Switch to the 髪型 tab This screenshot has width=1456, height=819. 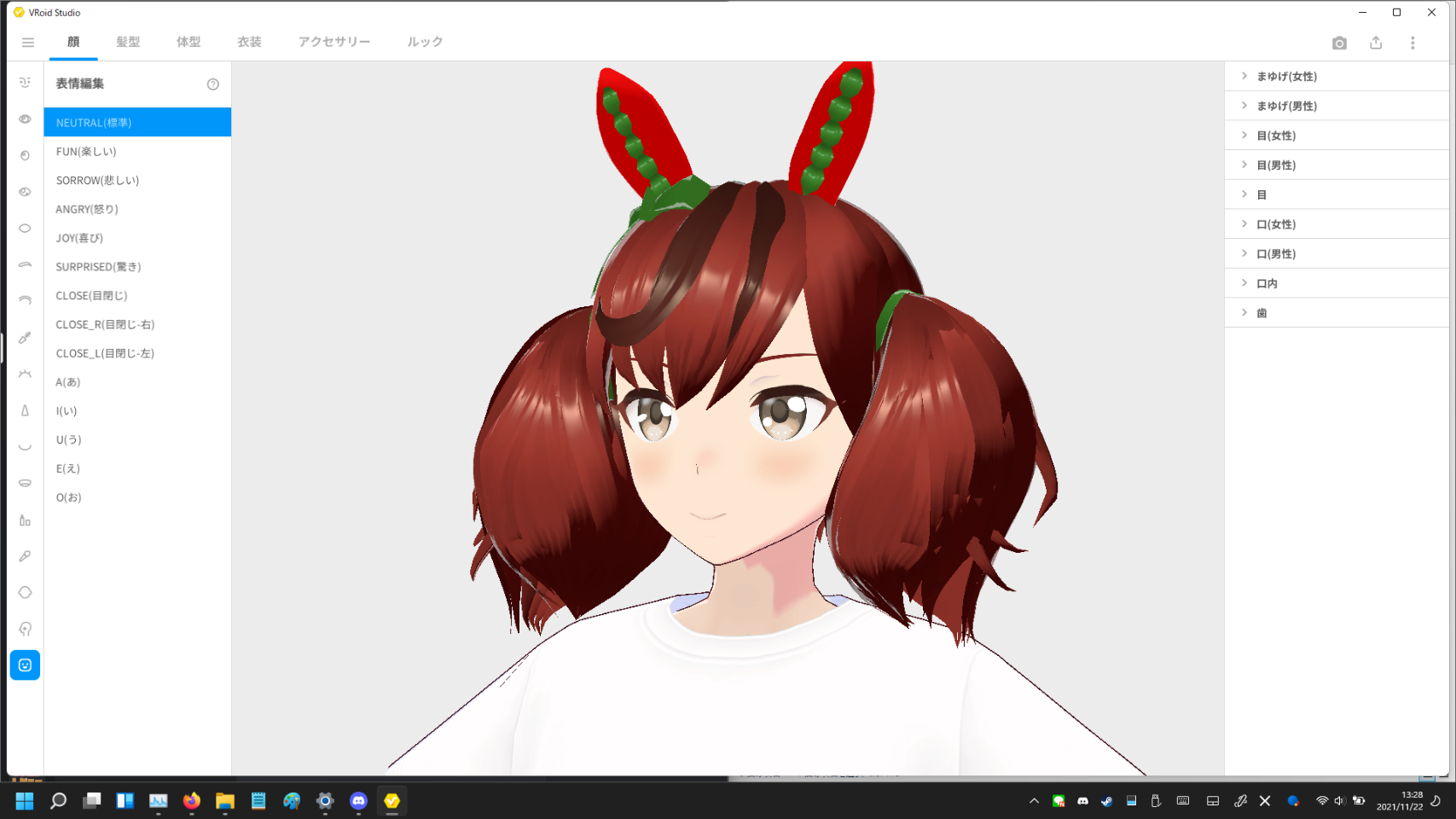click(128, 42)
